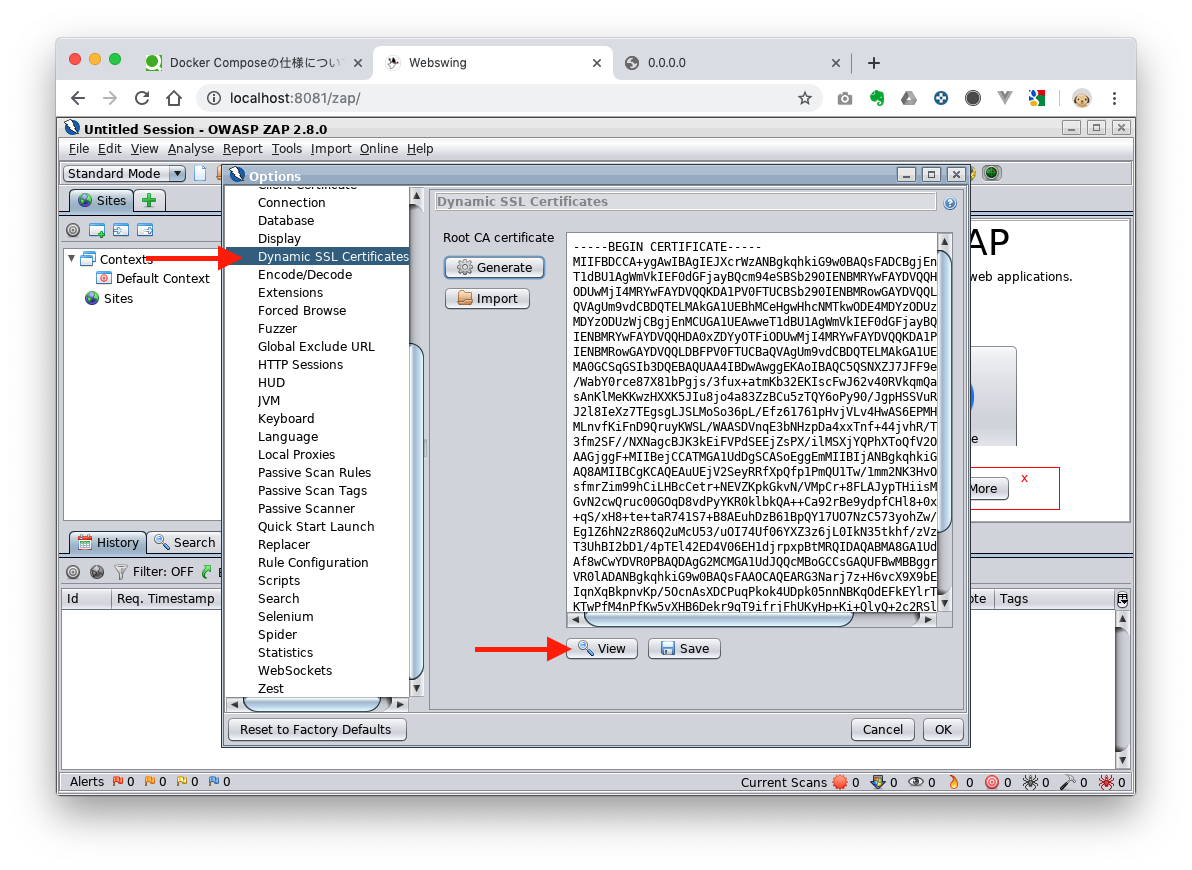Viewport: 1192px width, 870px height.
Task: Select Encode/Decode in Options list
Action: click(305, 275)
